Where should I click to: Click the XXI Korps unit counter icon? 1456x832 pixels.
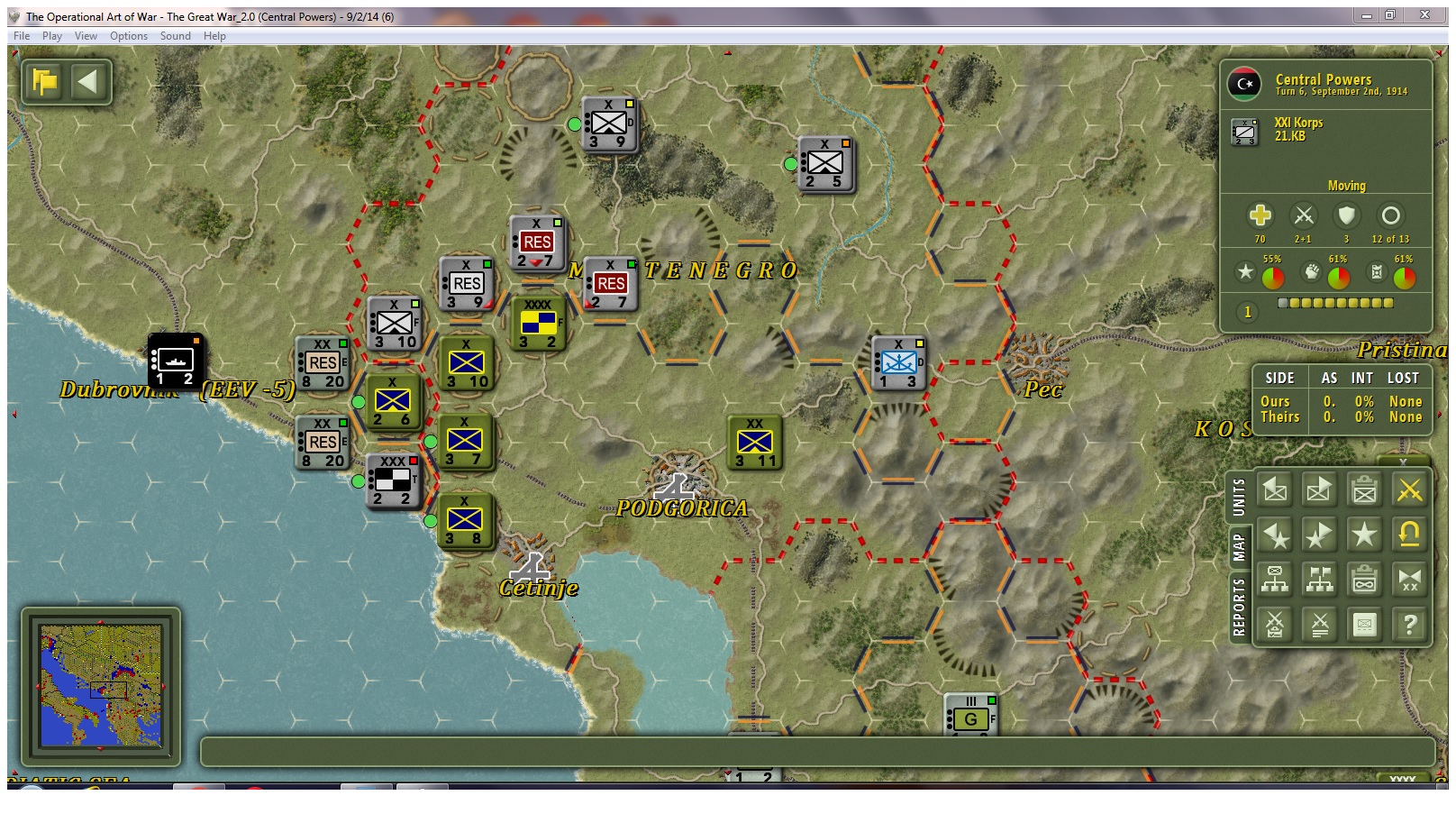coord(1245,132)
